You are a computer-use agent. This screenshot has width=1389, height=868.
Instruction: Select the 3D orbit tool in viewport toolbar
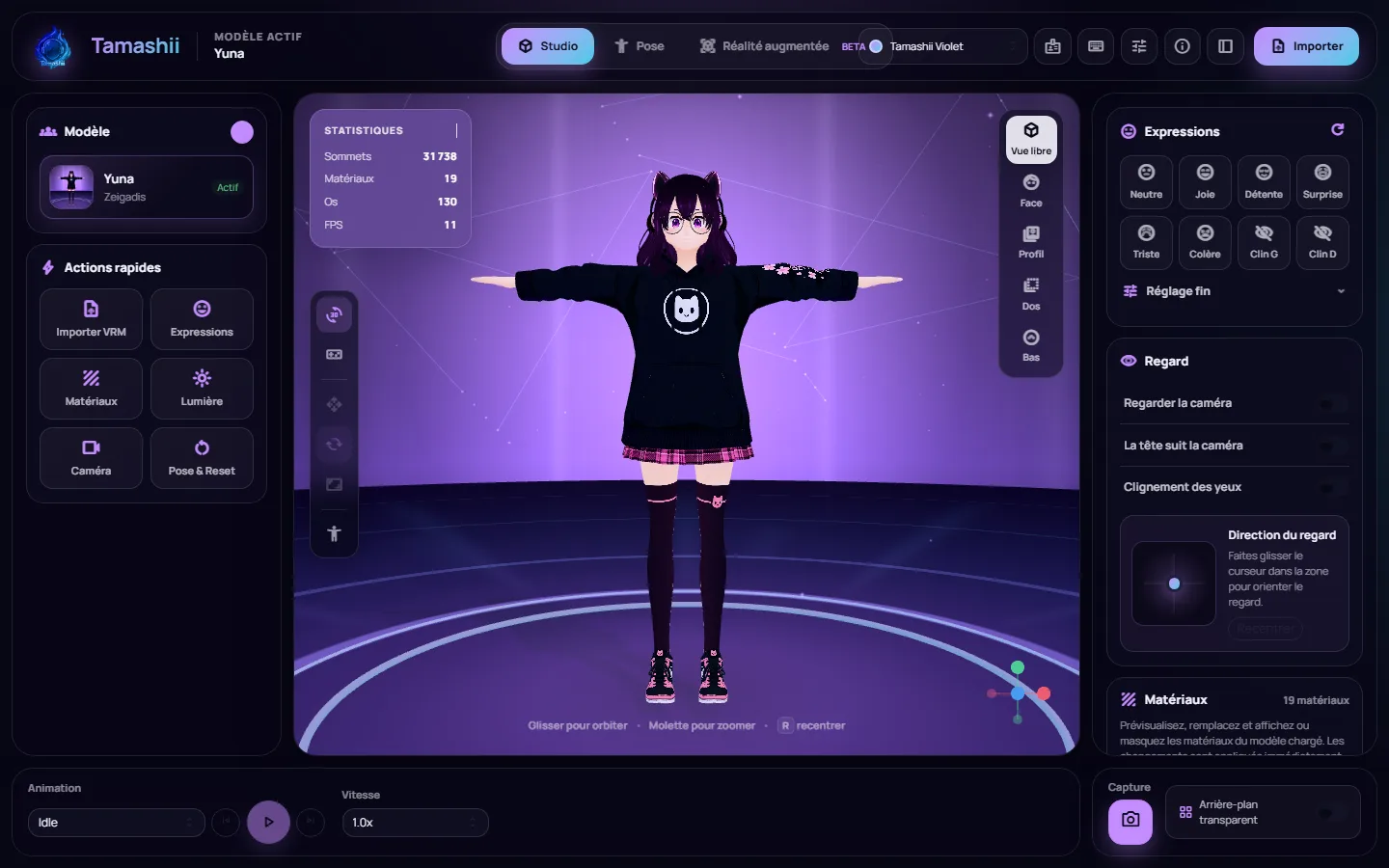click(335, 314)
